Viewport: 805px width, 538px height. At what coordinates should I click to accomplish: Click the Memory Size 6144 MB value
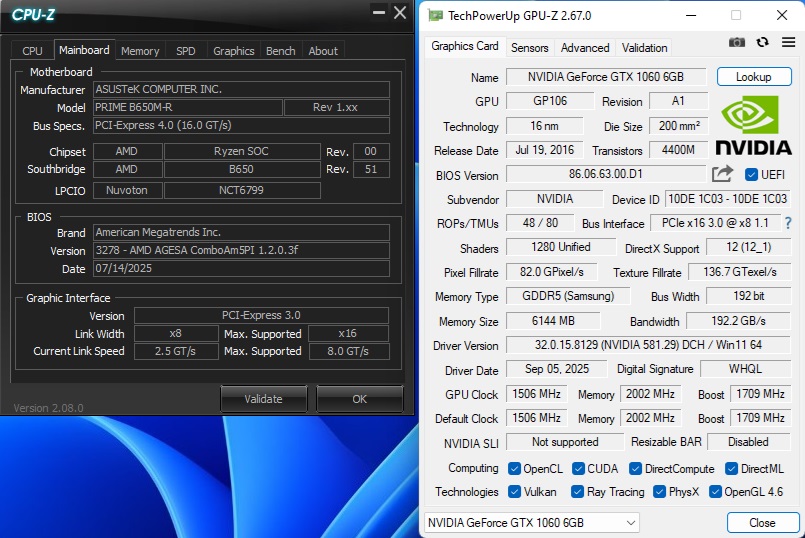pos(553,321)
